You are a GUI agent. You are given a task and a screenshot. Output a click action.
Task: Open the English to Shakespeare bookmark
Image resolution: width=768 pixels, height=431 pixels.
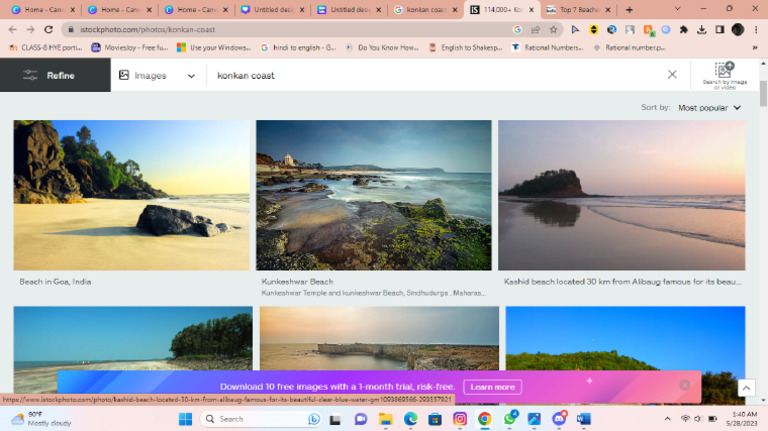(x=466, y=48)
